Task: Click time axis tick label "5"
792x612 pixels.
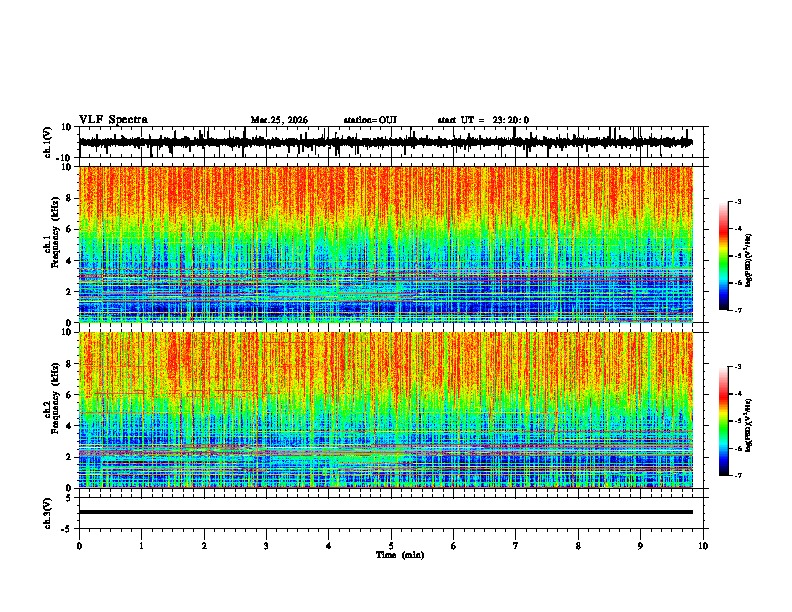Action: [391, 546]
